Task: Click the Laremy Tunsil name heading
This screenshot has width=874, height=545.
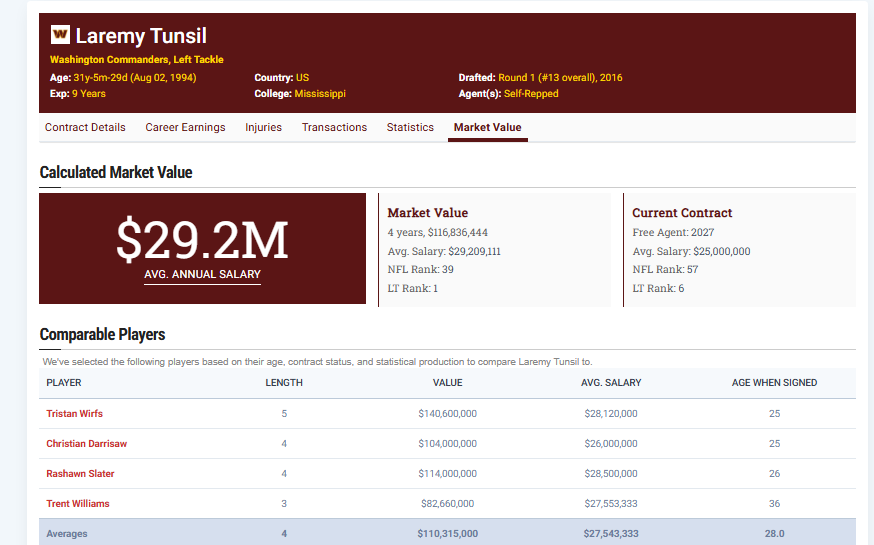Action: (141, 36)
